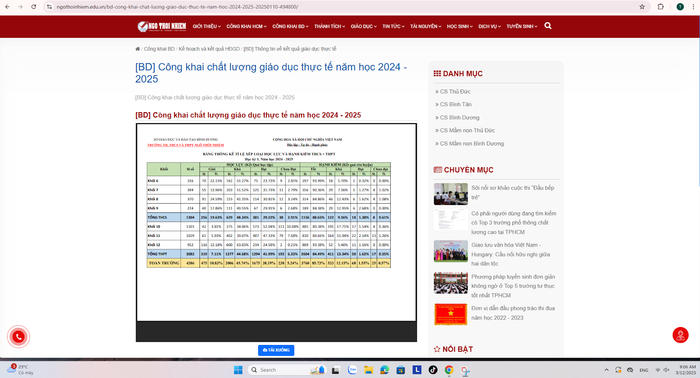Open the Windows Start menu
This screenshot has height=378, width=700.
[x=238, y=370]
